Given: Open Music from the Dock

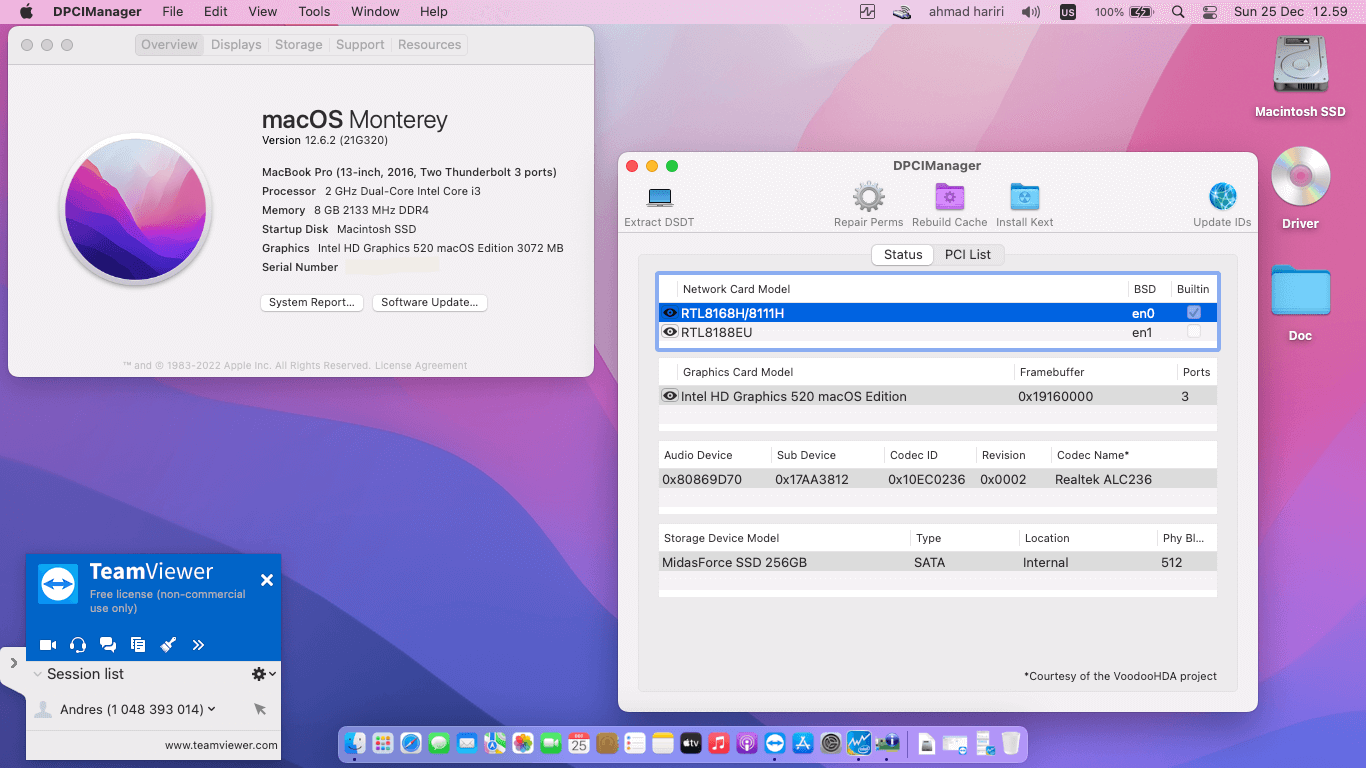Looking at the screenshot, I should click(x=719, y=743).
